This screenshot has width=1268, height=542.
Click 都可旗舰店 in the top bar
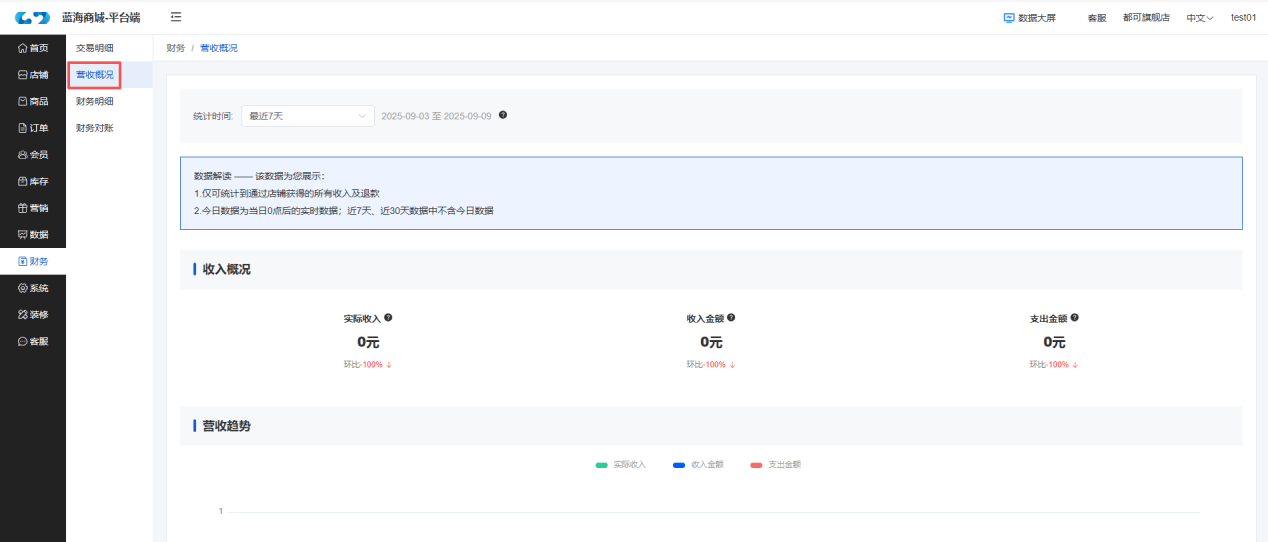pyautogui.click(x=1146, y=18)
